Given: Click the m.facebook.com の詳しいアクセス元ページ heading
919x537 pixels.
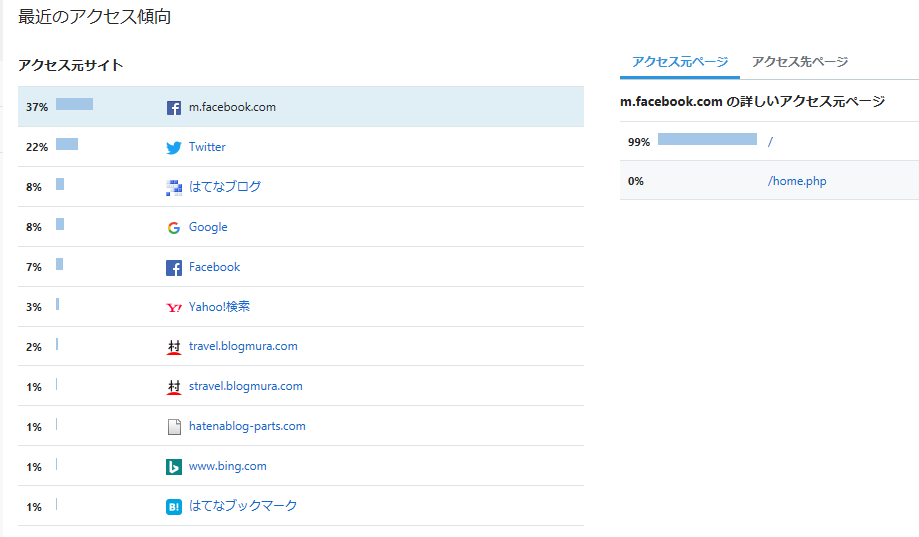Looking at the screenshot, I should 753,101.
